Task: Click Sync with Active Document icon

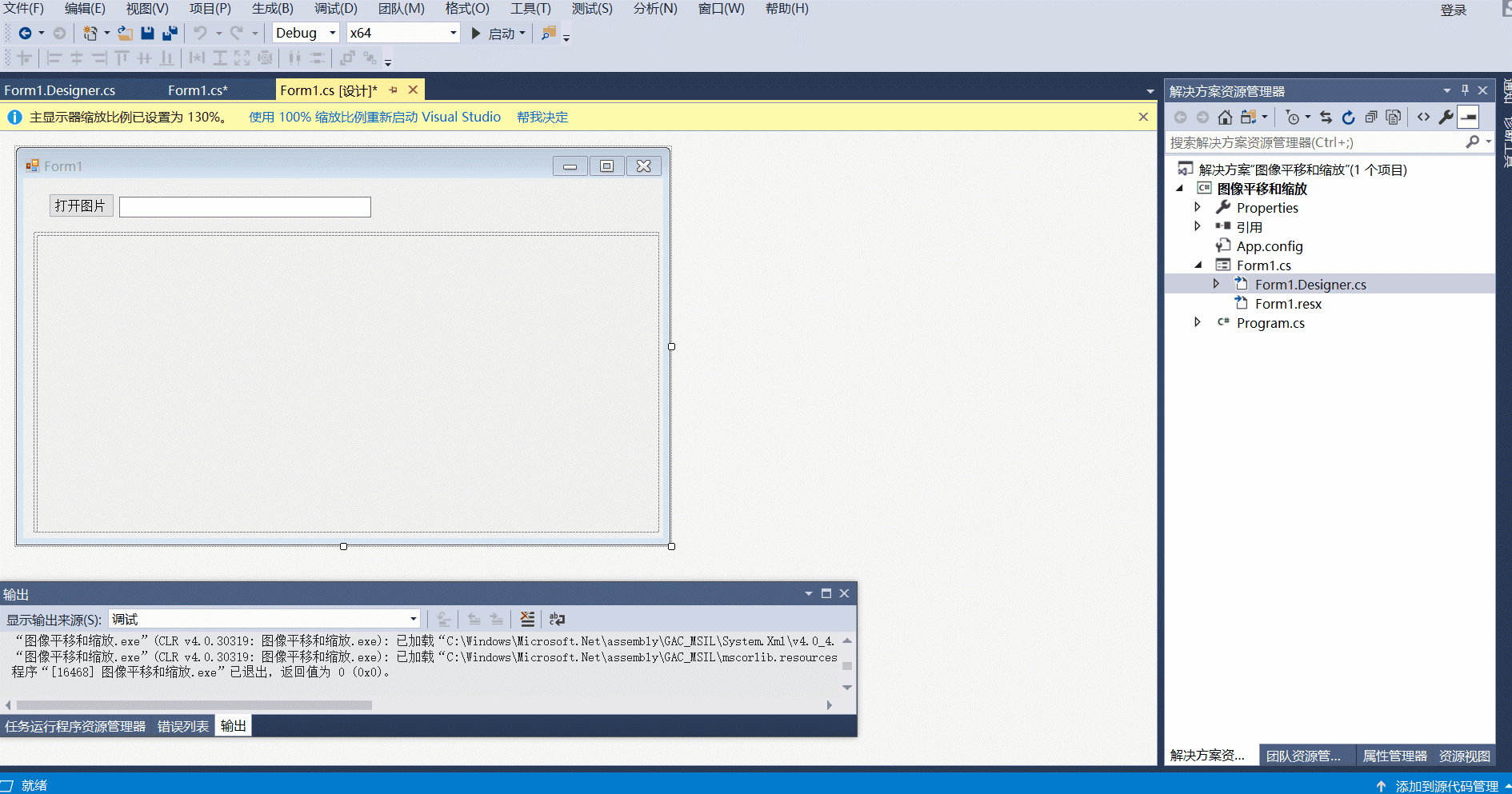Action: click(x=1326, y=118)
